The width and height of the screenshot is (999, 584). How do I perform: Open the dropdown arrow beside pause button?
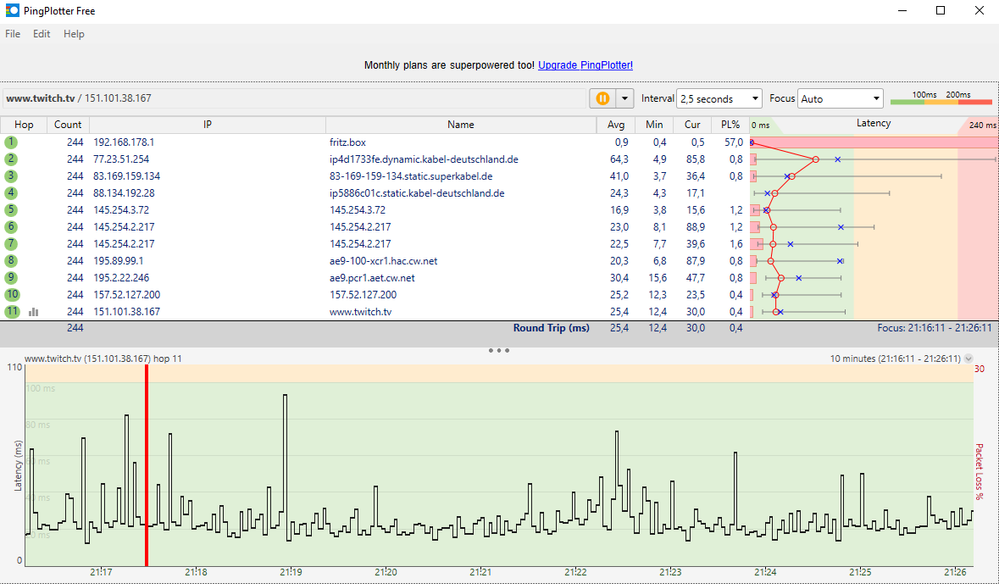625,98
